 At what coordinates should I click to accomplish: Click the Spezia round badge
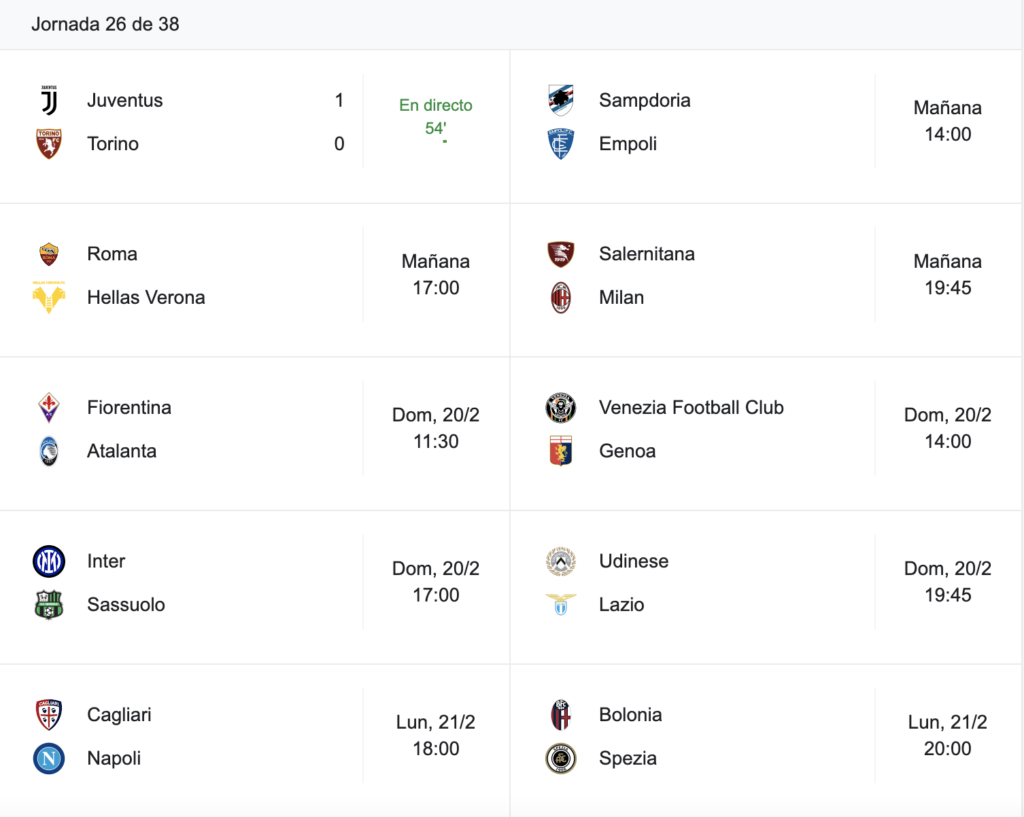[x=561, y=758]
